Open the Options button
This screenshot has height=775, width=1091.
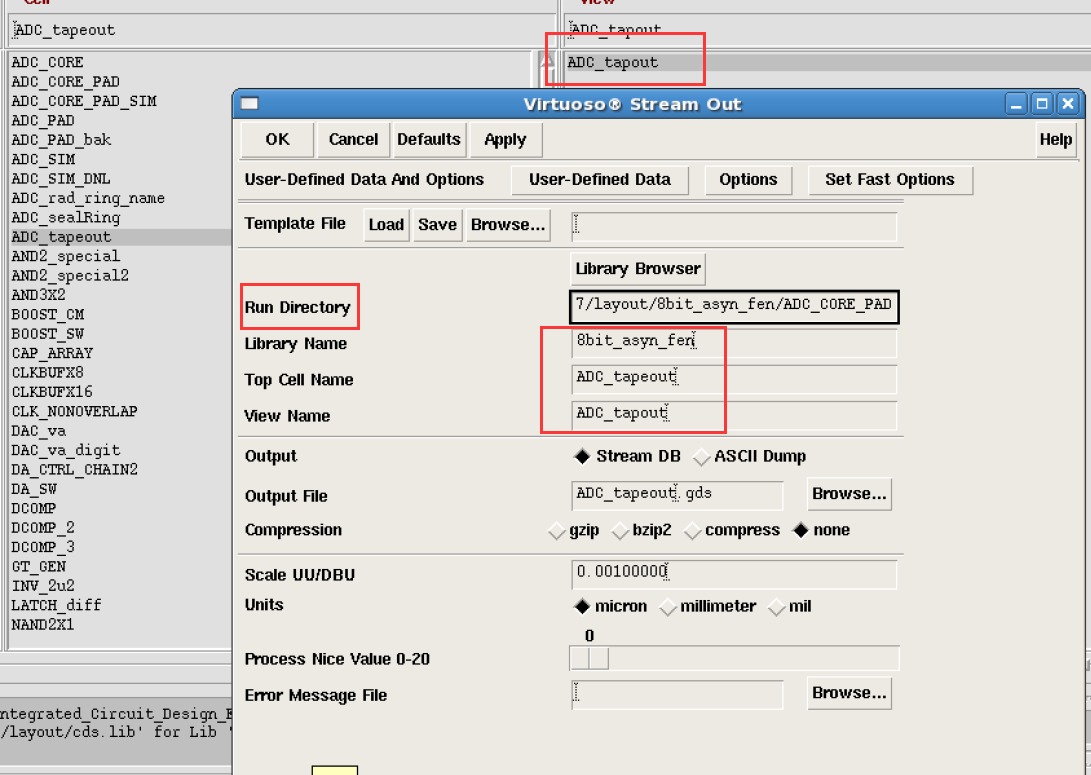[x=748, y=180]
